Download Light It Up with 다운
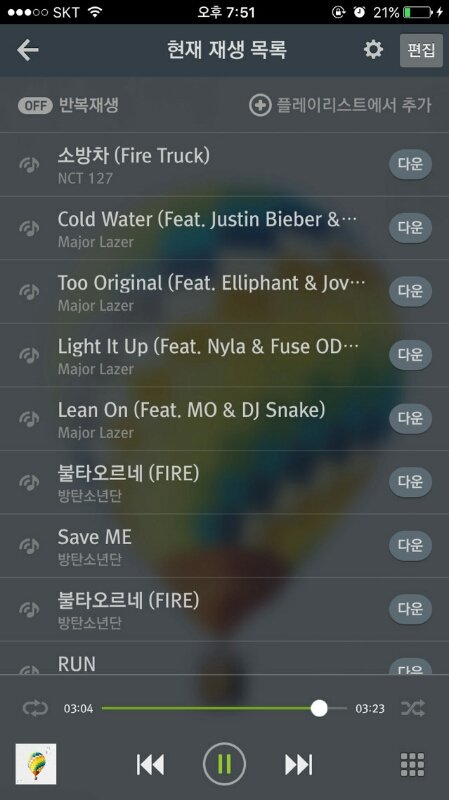The image size is (449, 800). (x=410, y=355)
